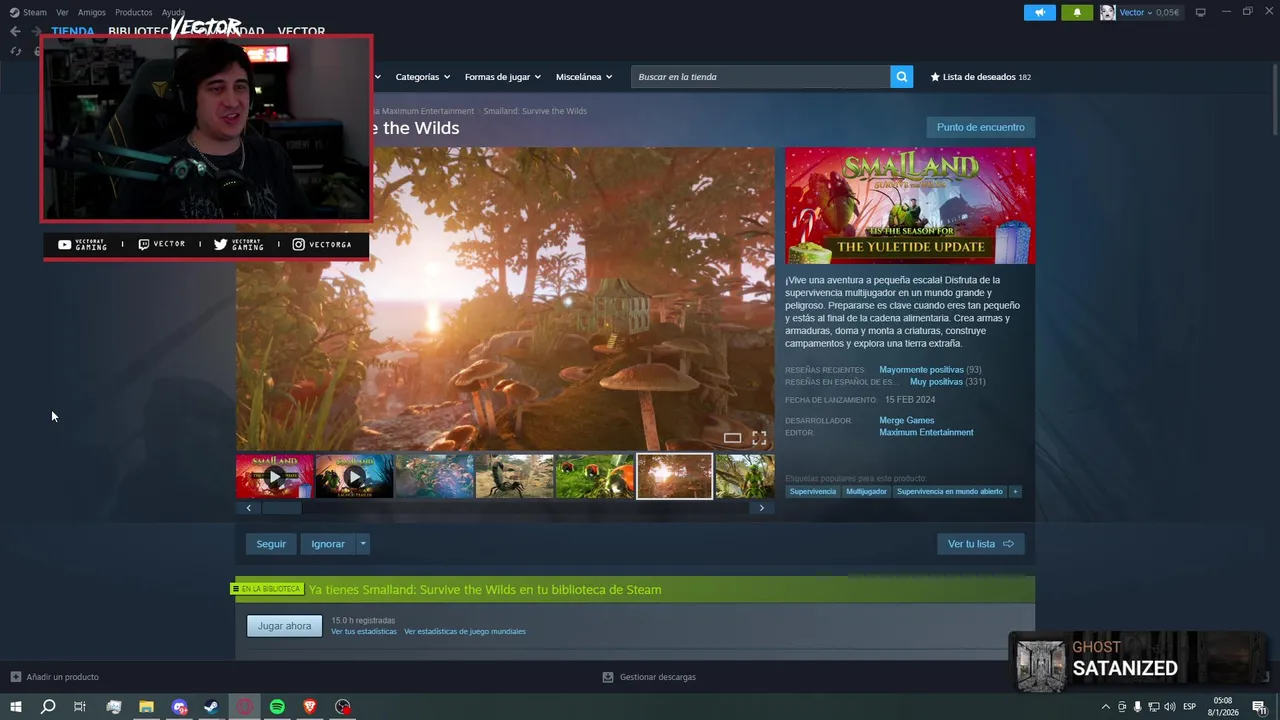This screenshot has height=720, width=1280.
Task: Open the Productos menu
Action: (x=134, y=12)
